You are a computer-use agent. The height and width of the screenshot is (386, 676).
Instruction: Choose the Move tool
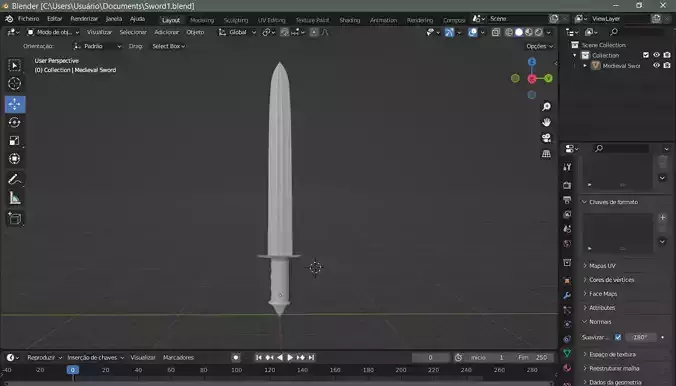(15, 104)
